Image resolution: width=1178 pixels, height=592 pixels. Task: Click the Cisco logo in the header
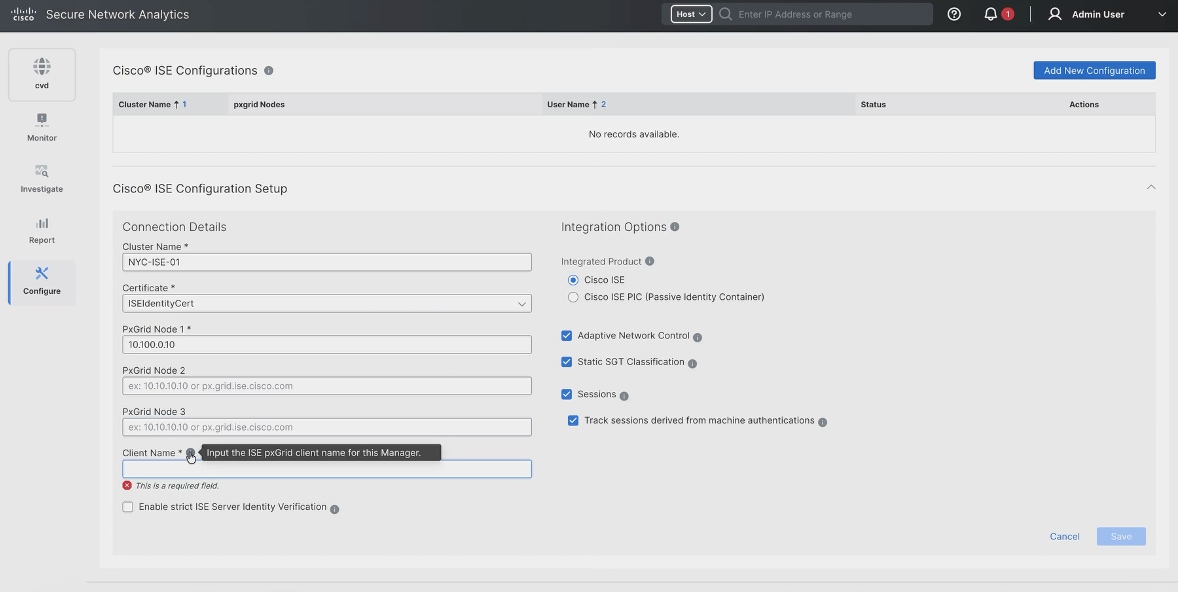point(23,14)
